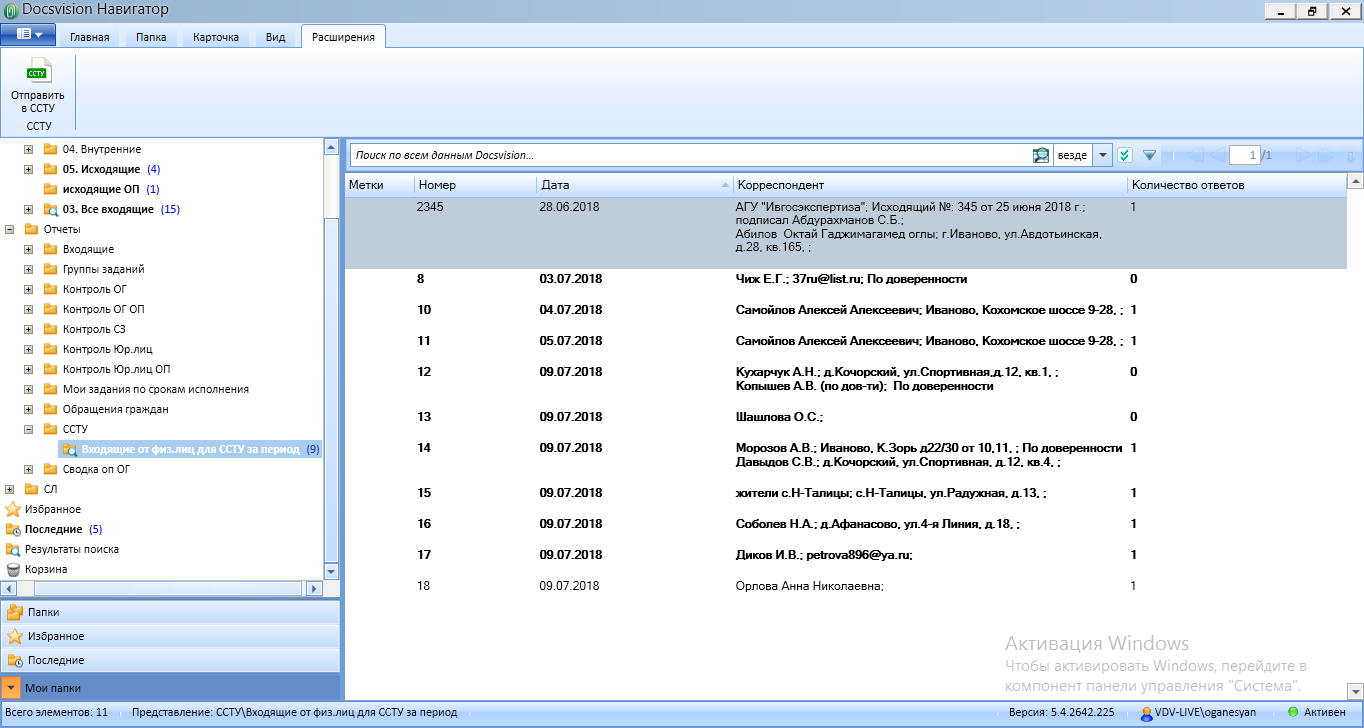The image size is (1364, 728).
Task: Click the Последние clock-folder icon in tree
Action: click(x=13, y=529)
